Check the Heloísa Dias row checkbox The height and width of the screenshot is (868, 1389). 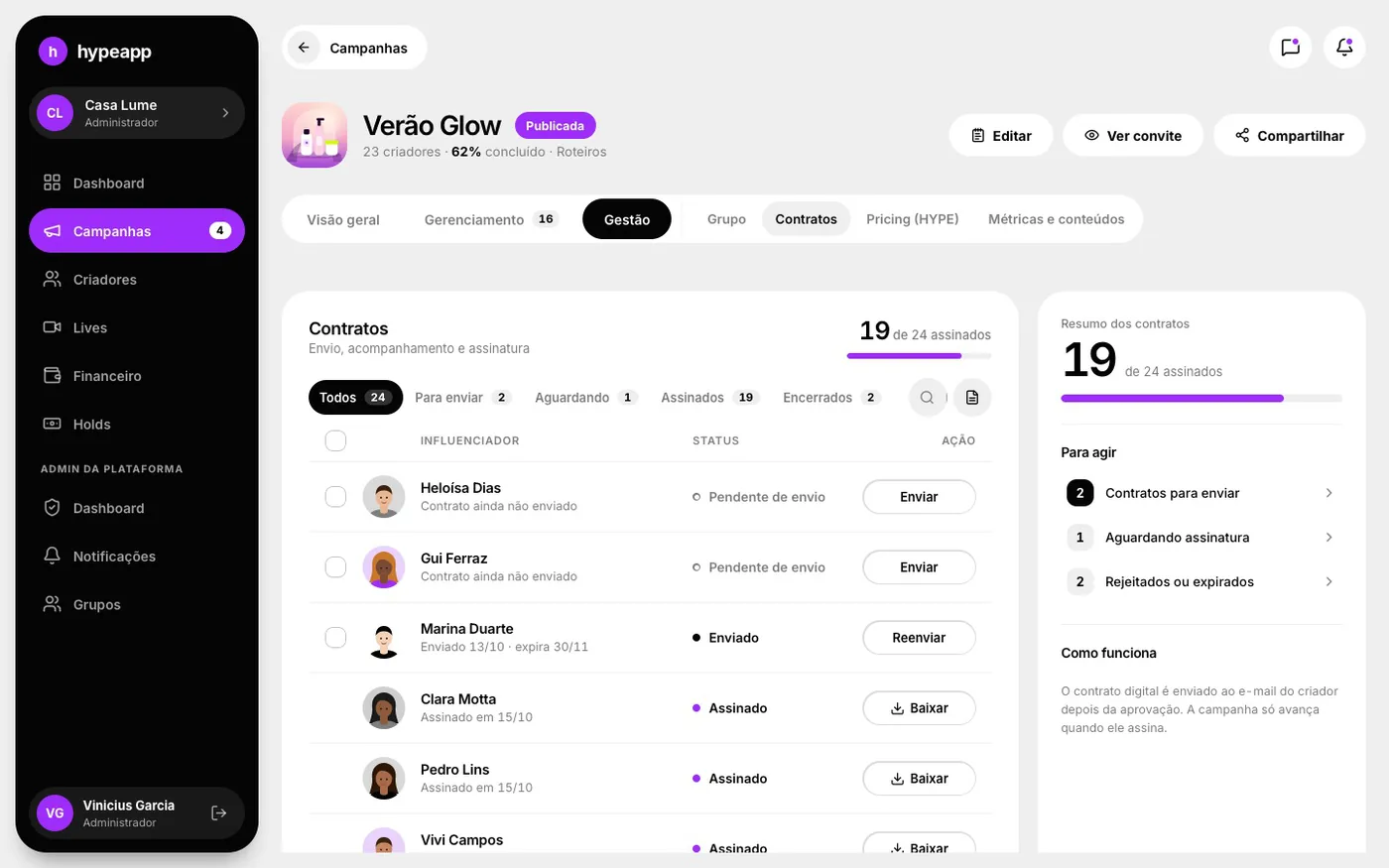(336, 497)
